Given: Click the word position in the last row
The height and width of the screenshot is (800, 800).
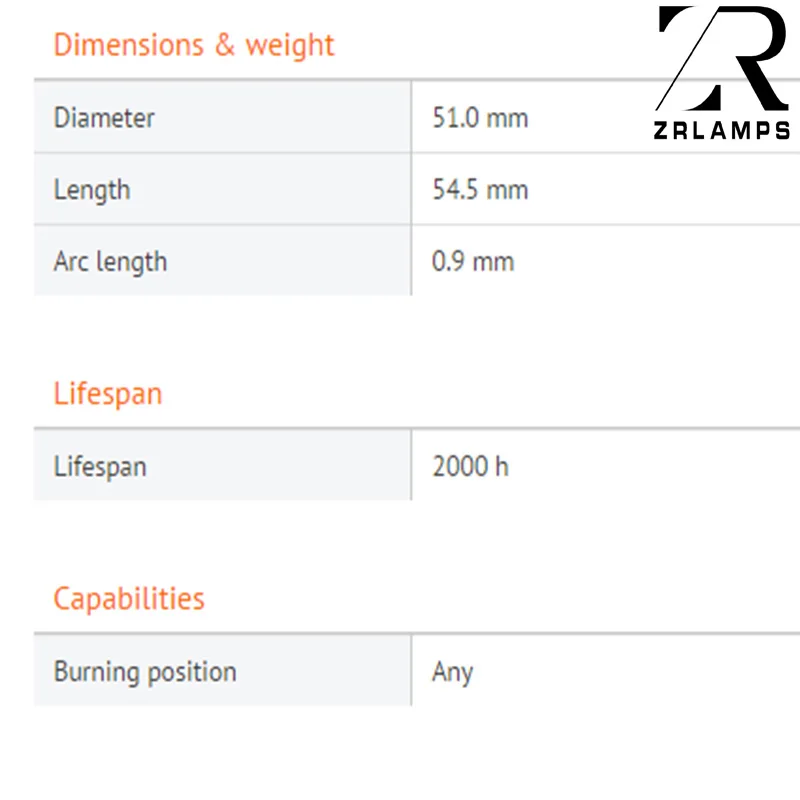Looking at the screenshot, I should [190, 672].
